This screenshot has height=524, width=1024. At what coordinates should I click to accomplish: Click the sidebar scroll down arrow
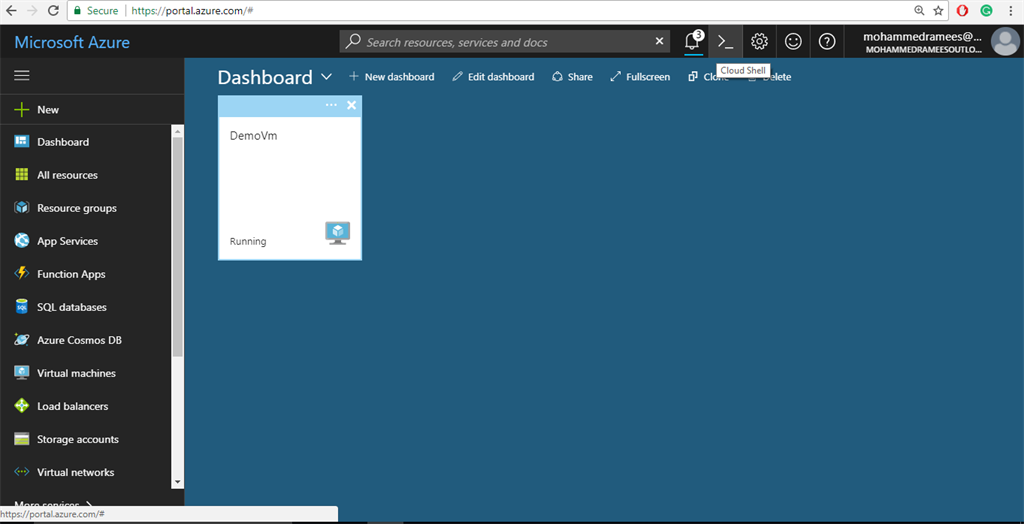[x=178, y=482]
